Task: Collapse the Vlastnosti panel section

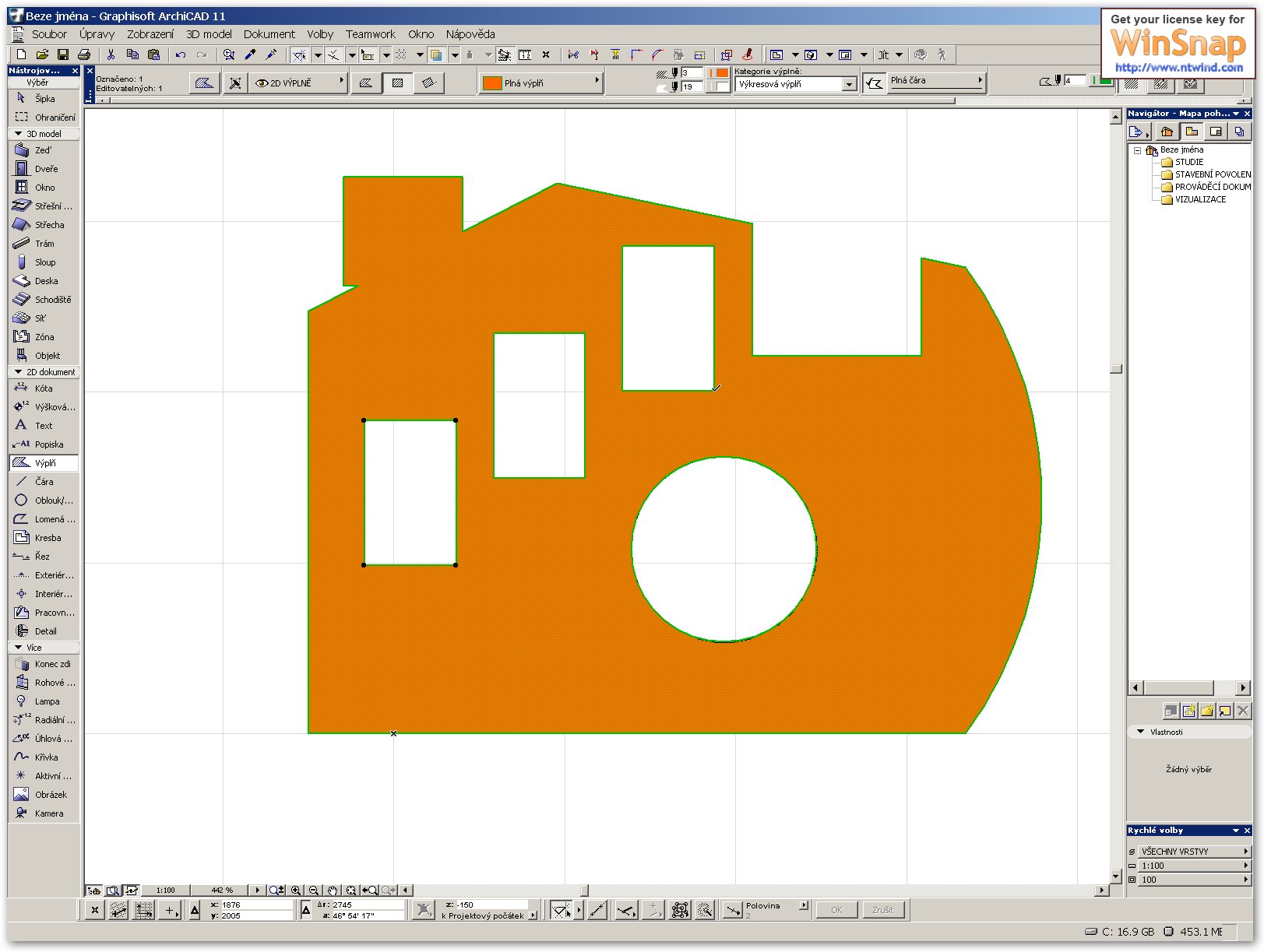Action: 1140,732
